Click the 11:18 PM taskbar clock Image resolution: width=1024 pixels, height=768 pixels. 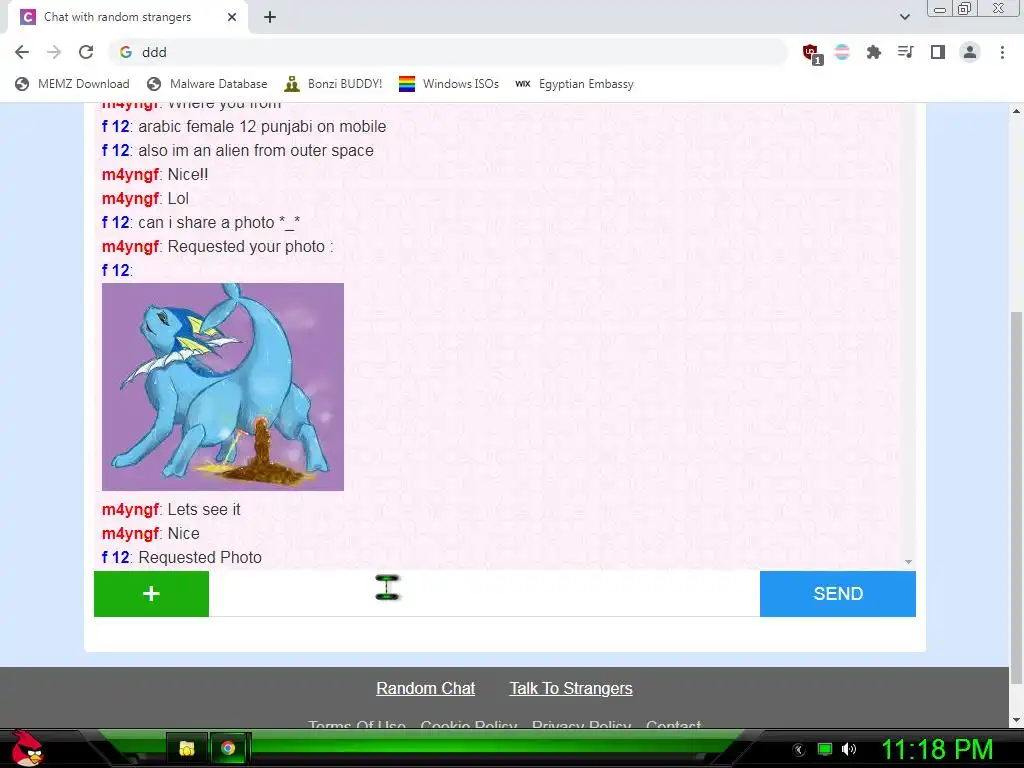(937, 749)
